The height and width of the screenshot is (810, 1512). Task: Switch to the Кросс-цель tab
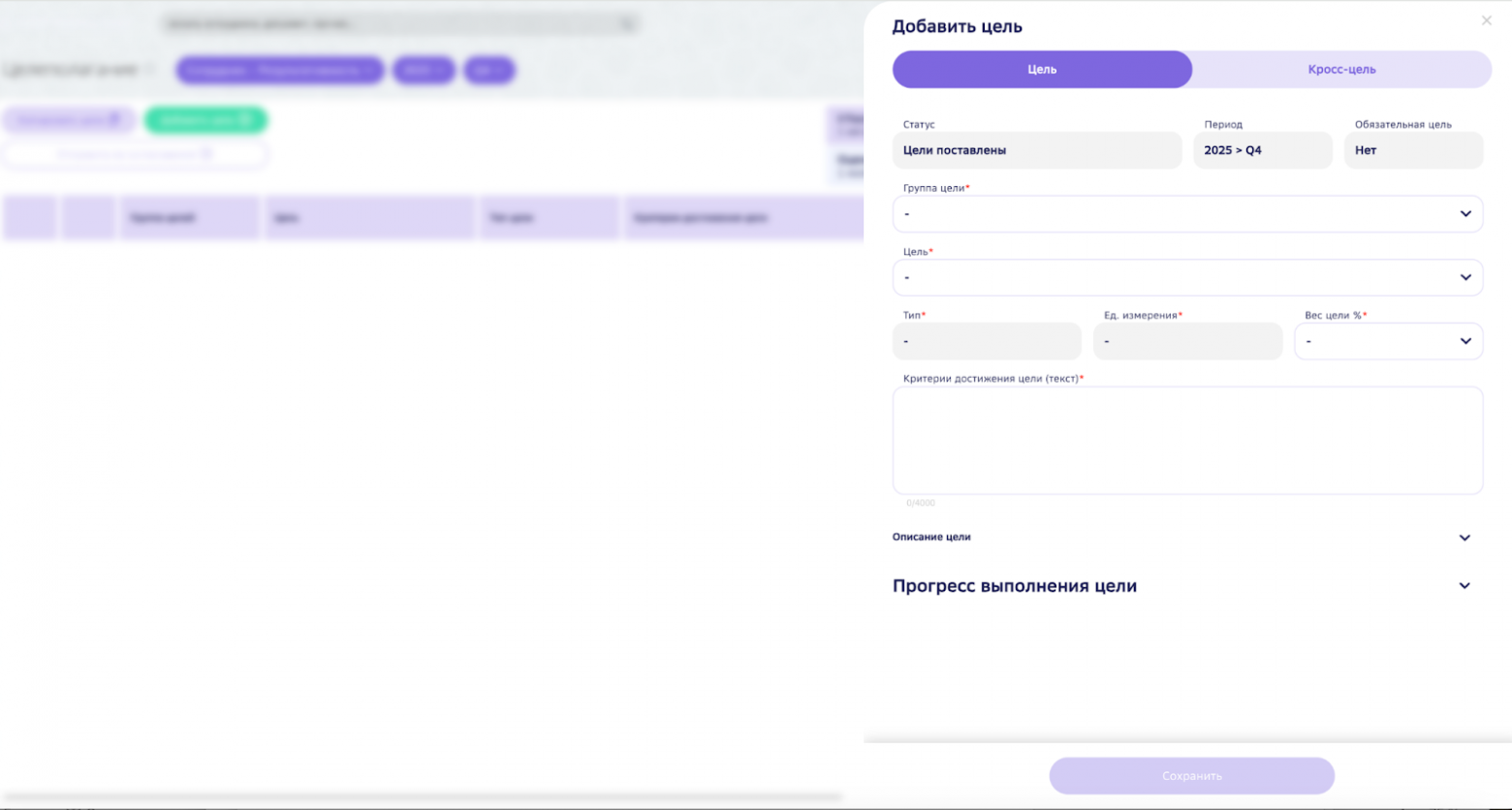click(x=1341, y=70)
